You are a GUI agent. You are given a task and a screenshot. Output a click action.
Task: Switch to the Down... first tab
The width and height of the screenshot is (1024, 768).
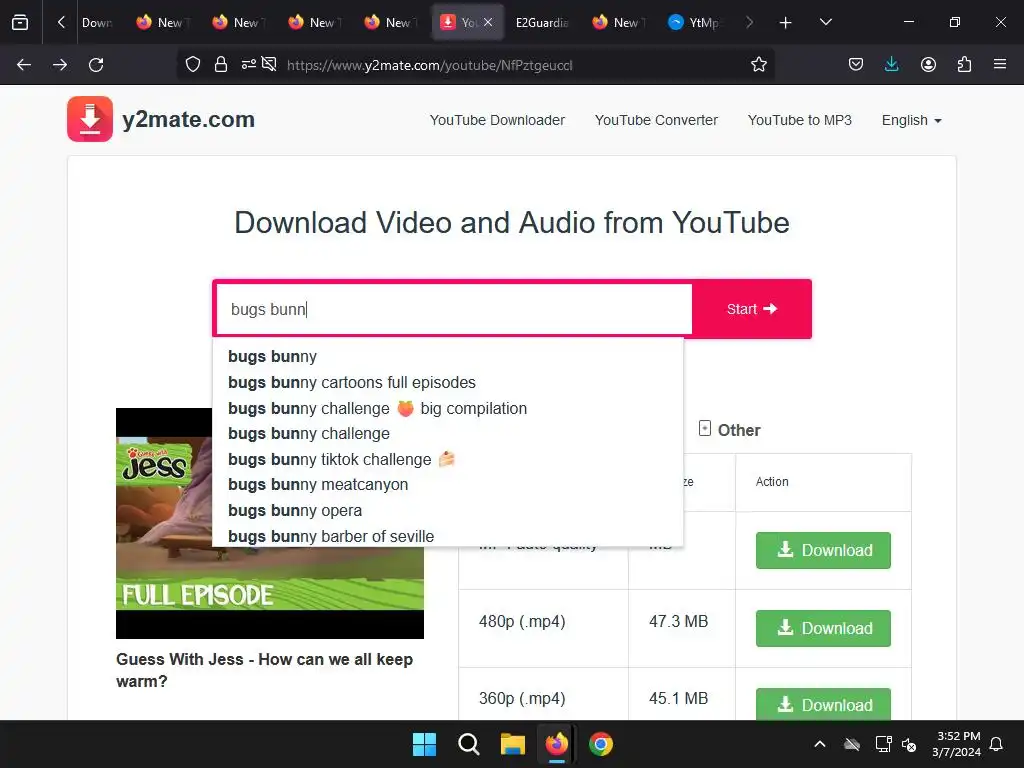98,23
